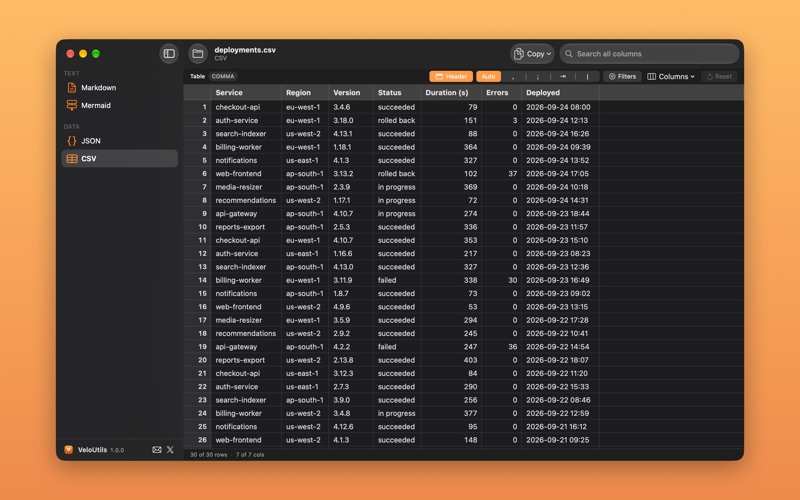
Task: Click duration cell 403
Action: [x=451, y=360]
